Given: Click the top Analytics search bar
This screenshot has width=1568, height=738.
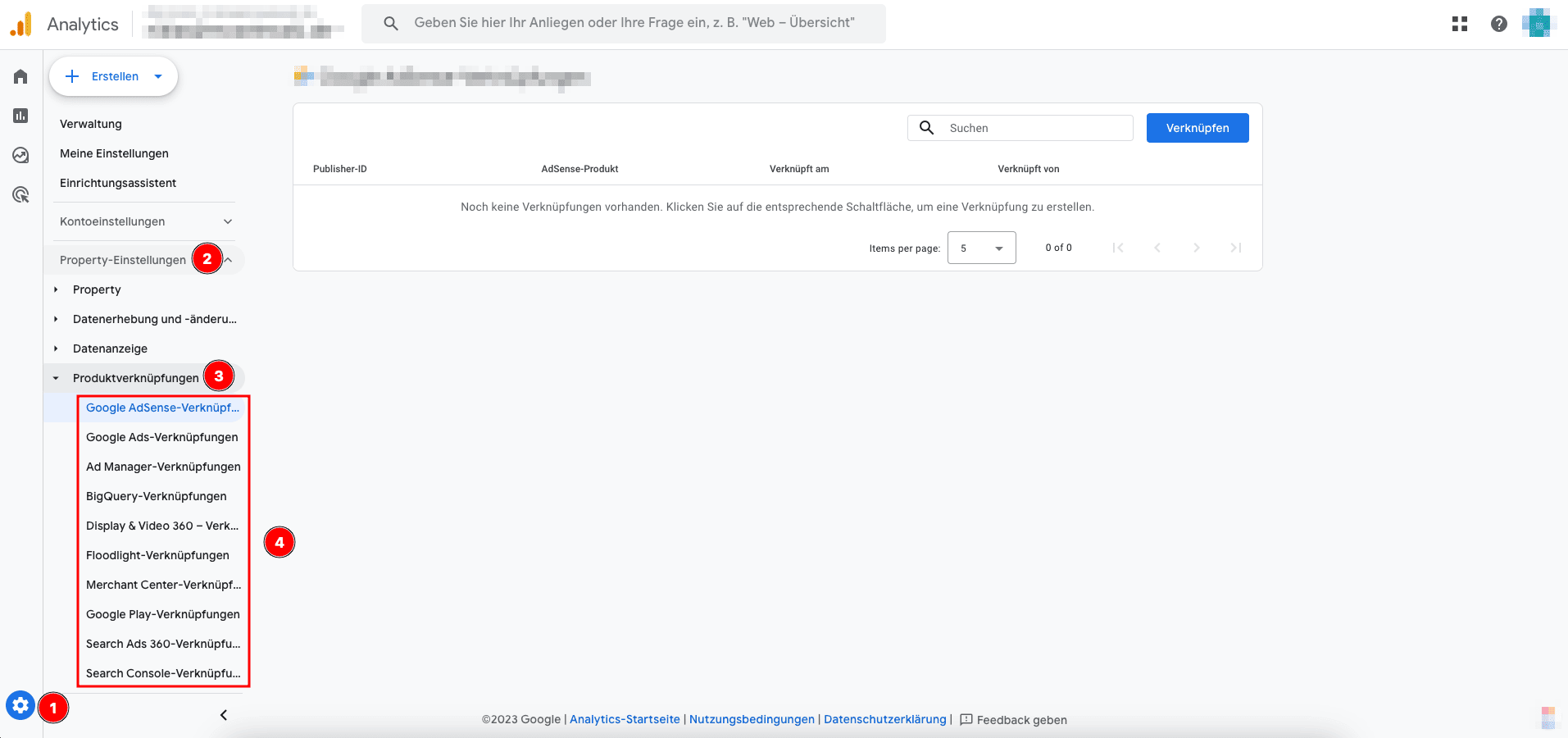Looking at the screenshot, I should click(x=624, y=23).
